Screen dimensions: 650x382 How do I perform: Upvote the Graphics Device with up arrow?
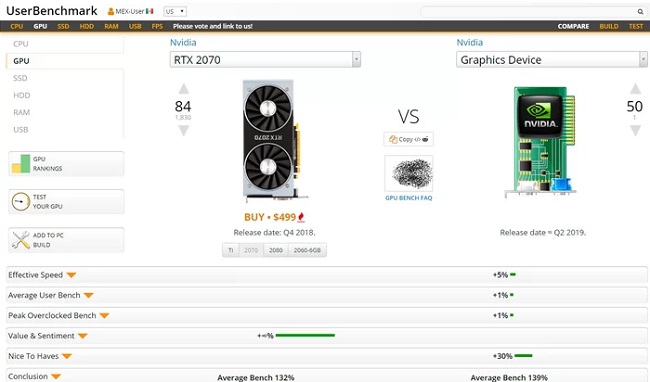click(x=635, y=88)
